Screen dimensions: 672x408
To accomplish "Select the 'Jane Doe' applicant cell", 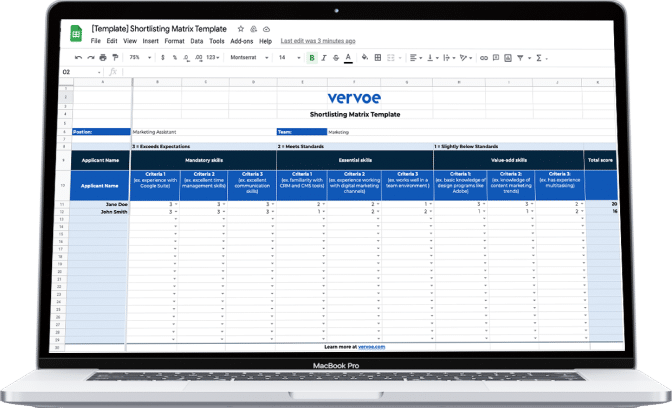I will (100, 204).
